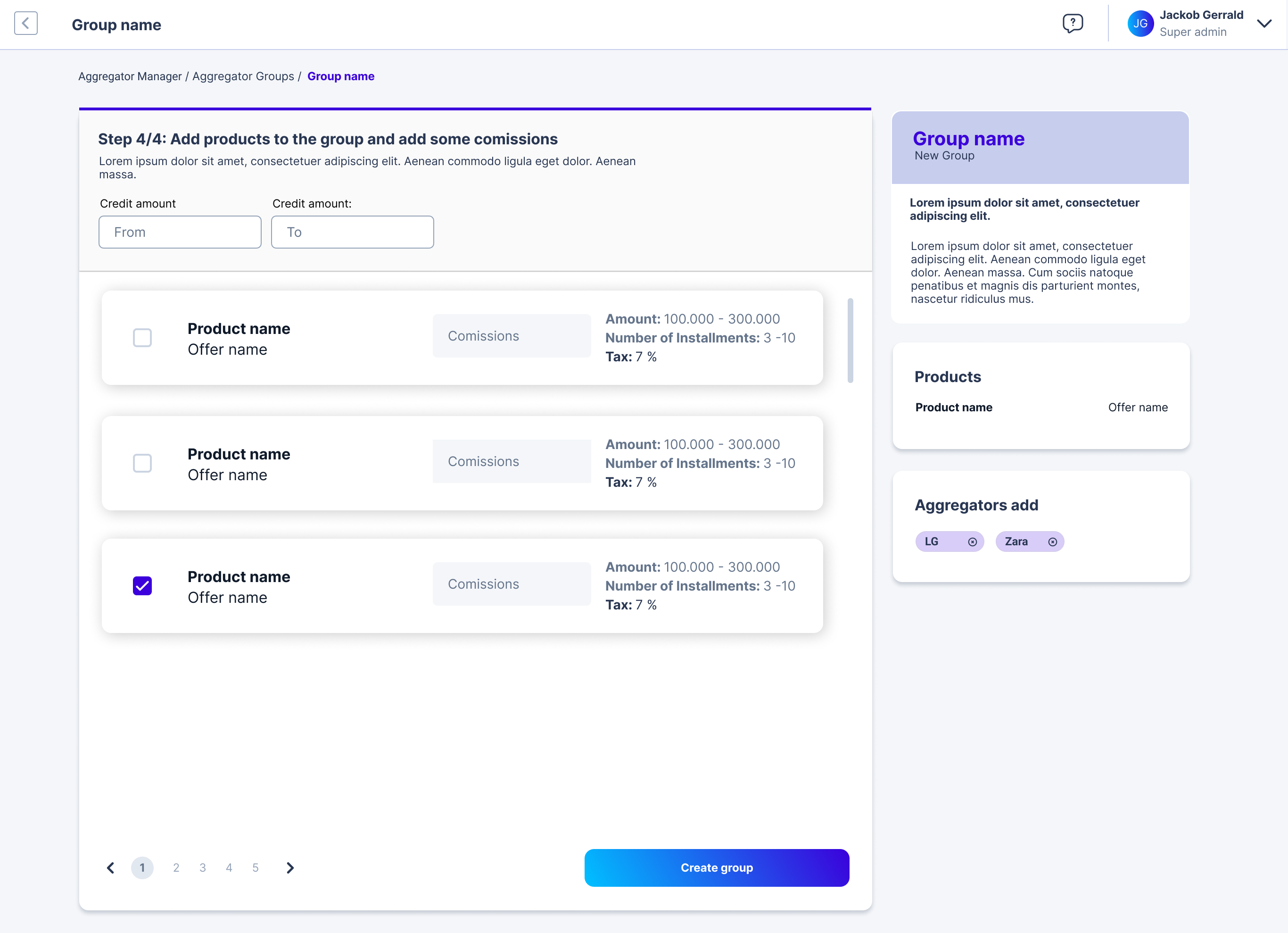This screenshot has width=1288, height=933.
Task: Click the product list scrollbar
Action: (x=850, y=341)
